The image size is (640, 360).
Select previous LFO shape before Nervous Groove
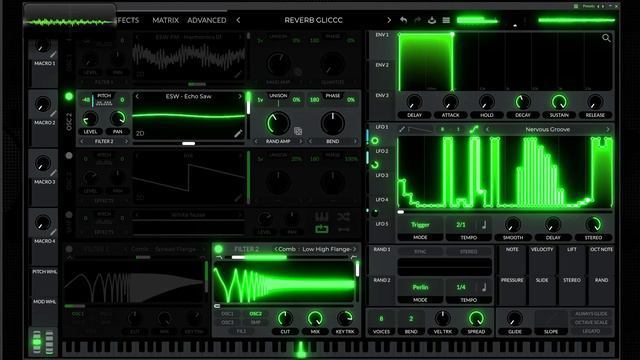coord(487,129)
